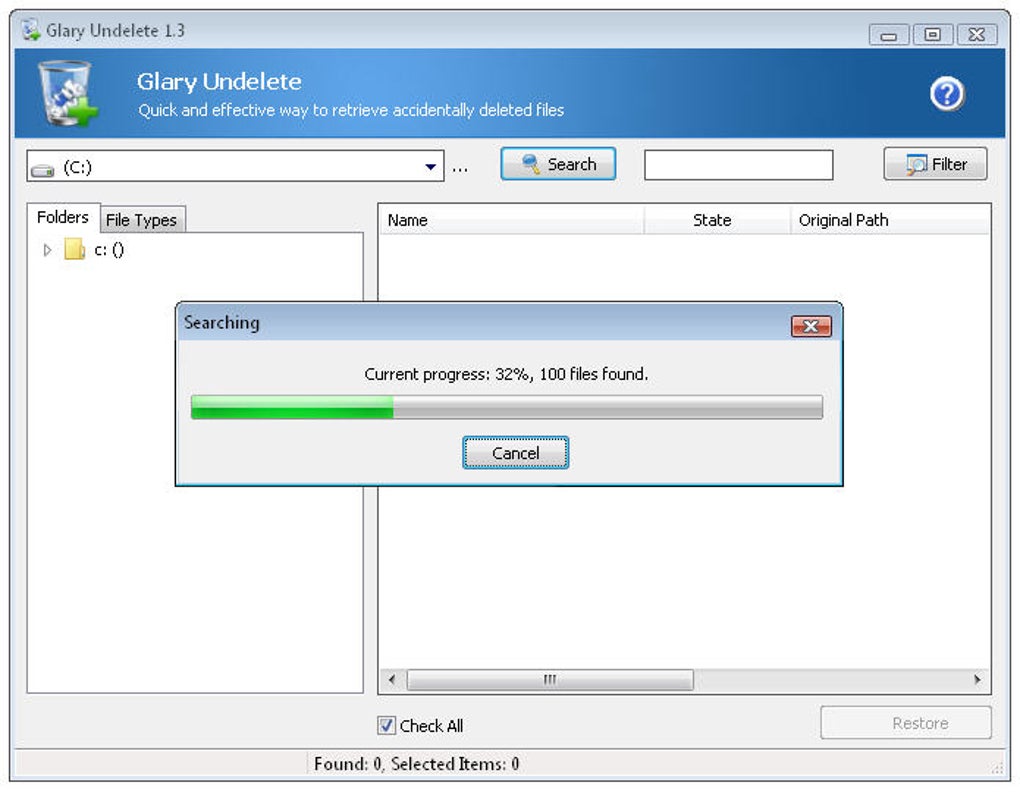Click the horizontal scrollbar thumb
This screenshot has width=1020, height=798.
point(550,680)
